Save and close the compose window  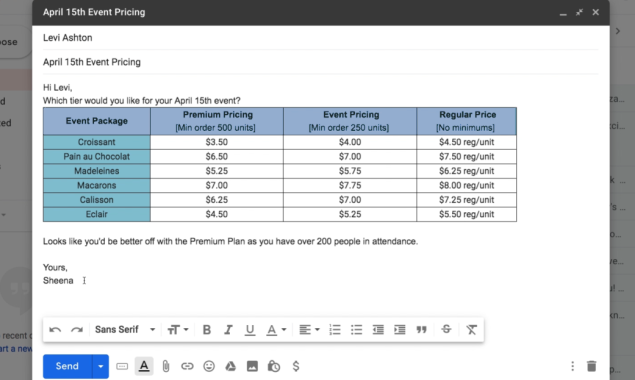(595, 12)
